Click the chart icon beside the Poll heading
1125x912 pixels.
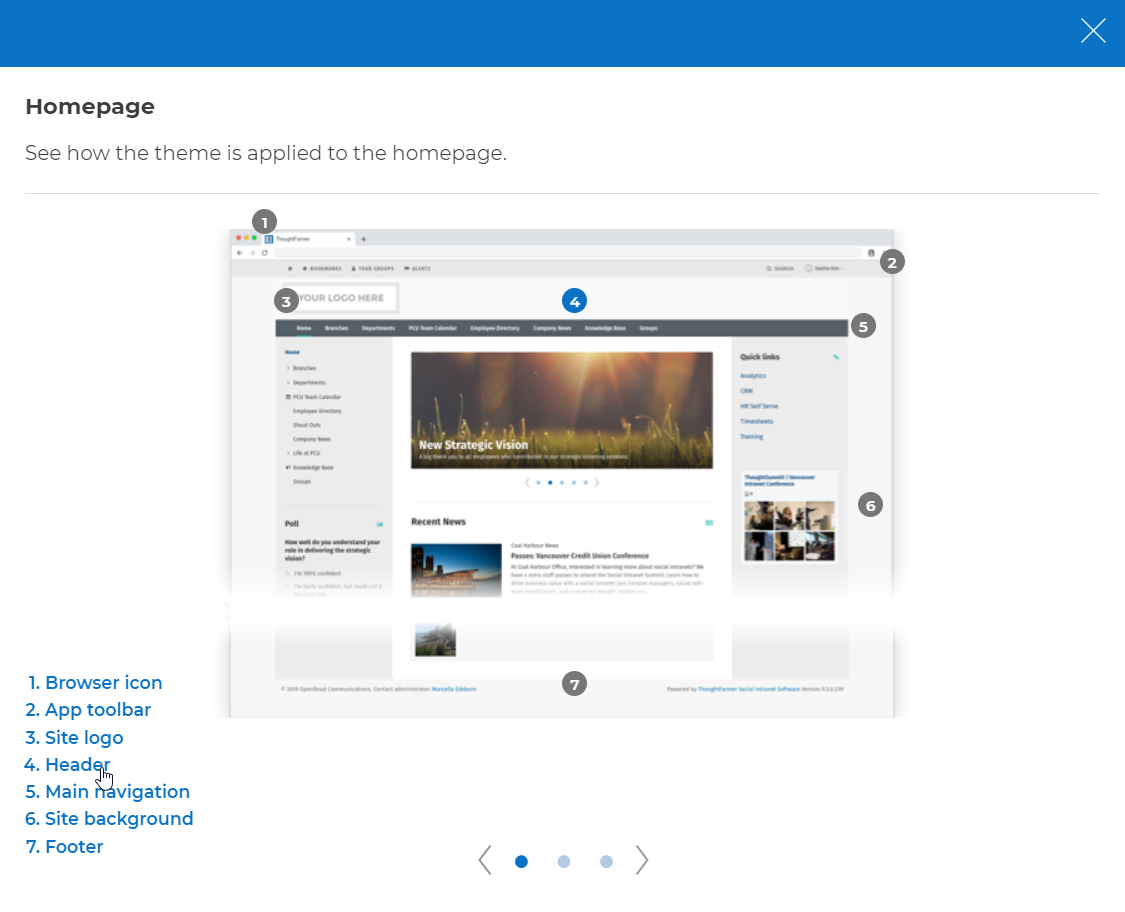click(x=379, y=523)
